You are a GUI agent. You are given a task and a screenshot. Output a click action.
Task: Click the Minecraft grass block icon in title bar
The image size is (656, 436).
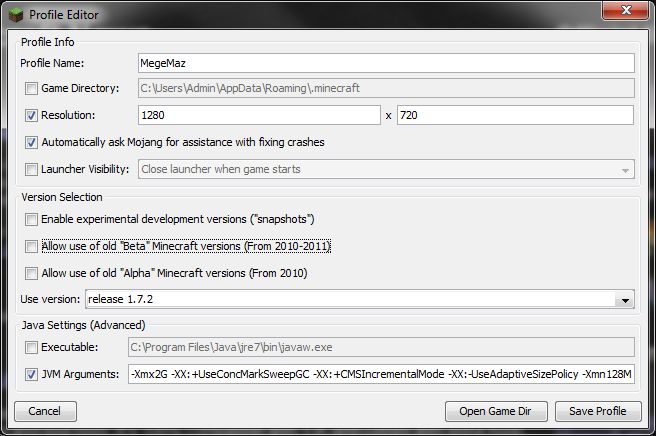pos(16,15)
